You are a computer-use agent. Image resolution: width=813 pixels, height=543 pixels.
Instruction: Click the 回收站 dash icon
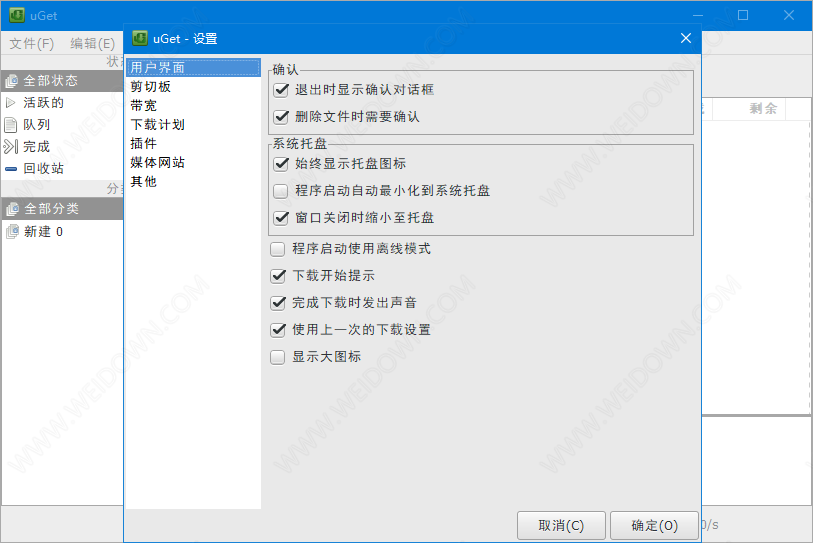(11, 169)
